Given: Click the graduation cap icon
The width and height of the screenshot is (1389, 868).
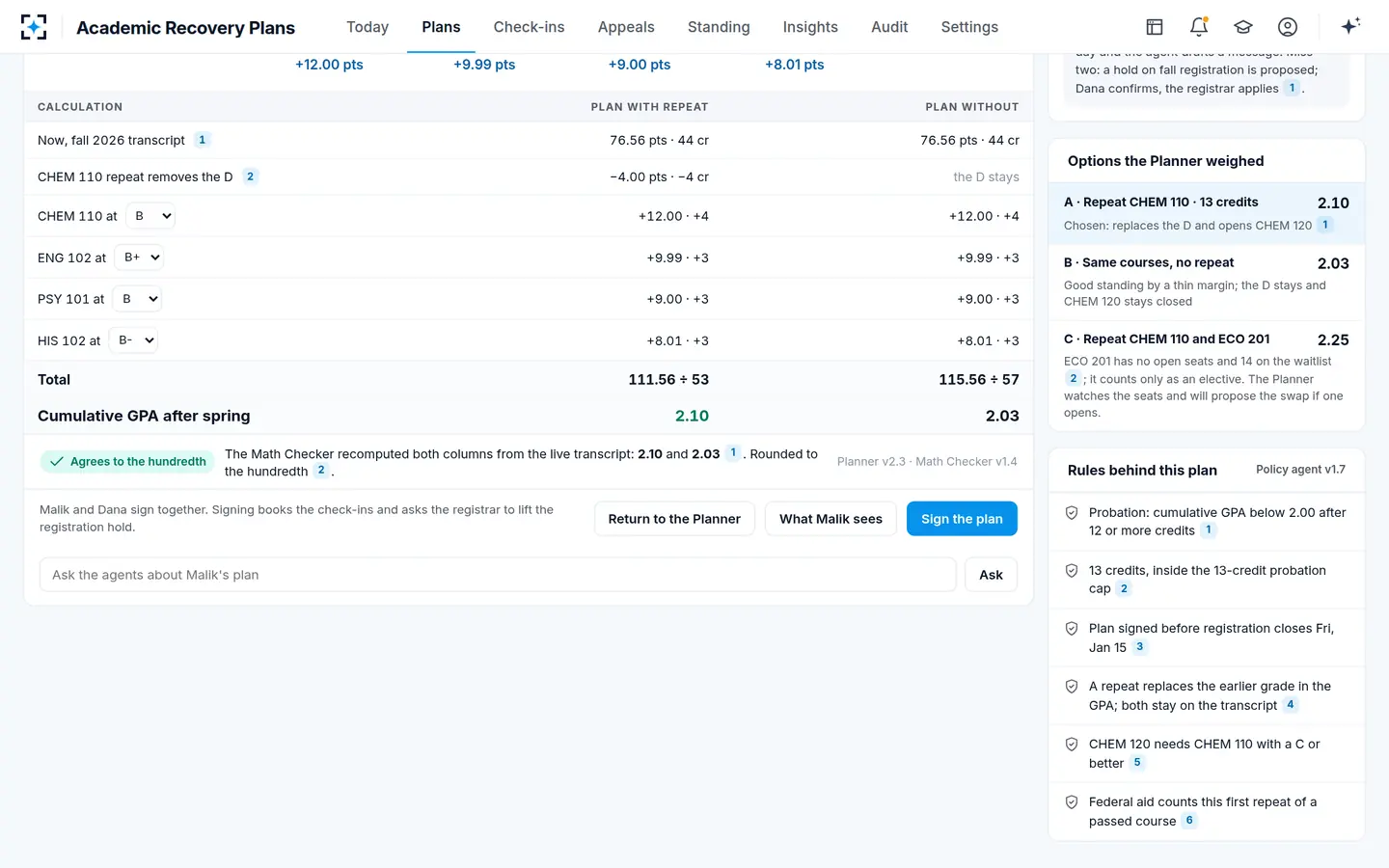Looking at the screenshot, I should click(1243, 27).
